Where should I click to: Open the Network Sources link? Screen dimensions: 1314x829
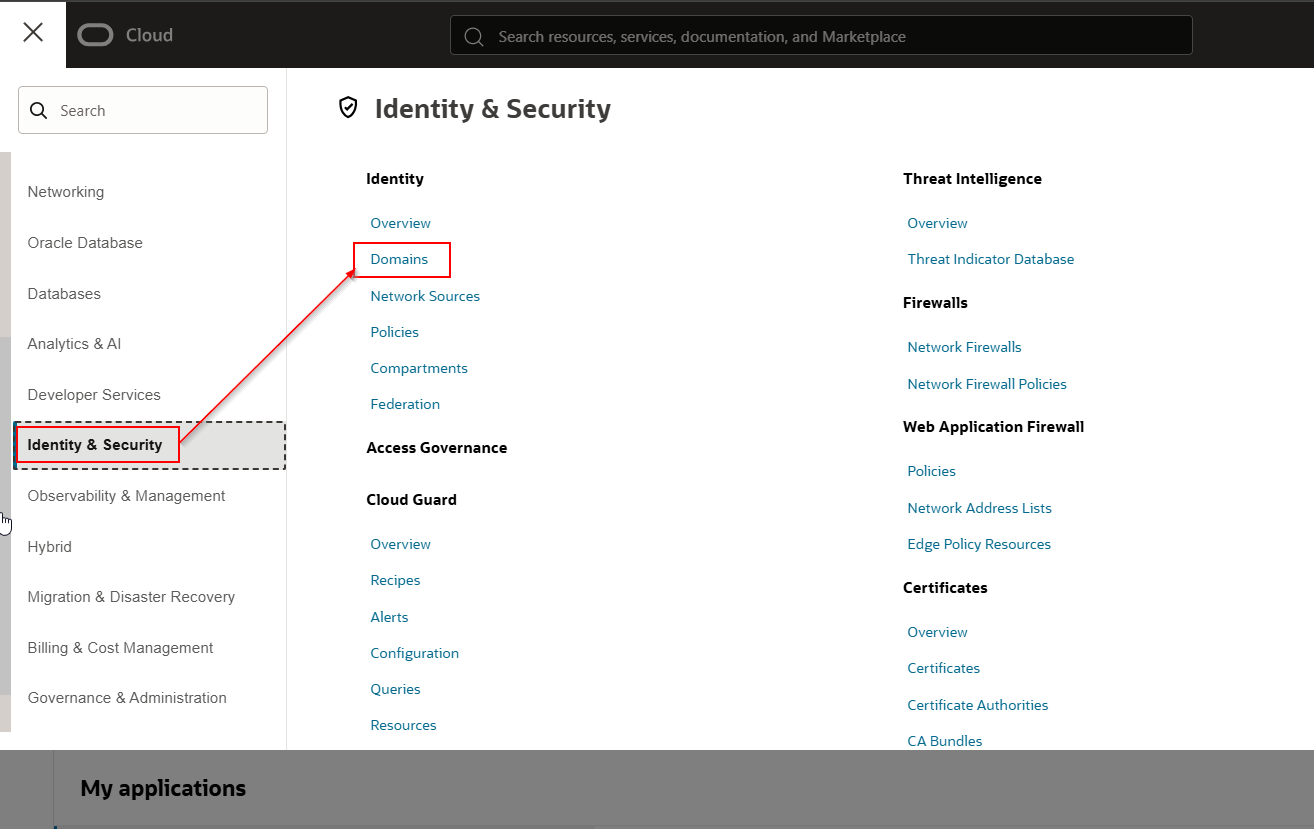(425, 296)
